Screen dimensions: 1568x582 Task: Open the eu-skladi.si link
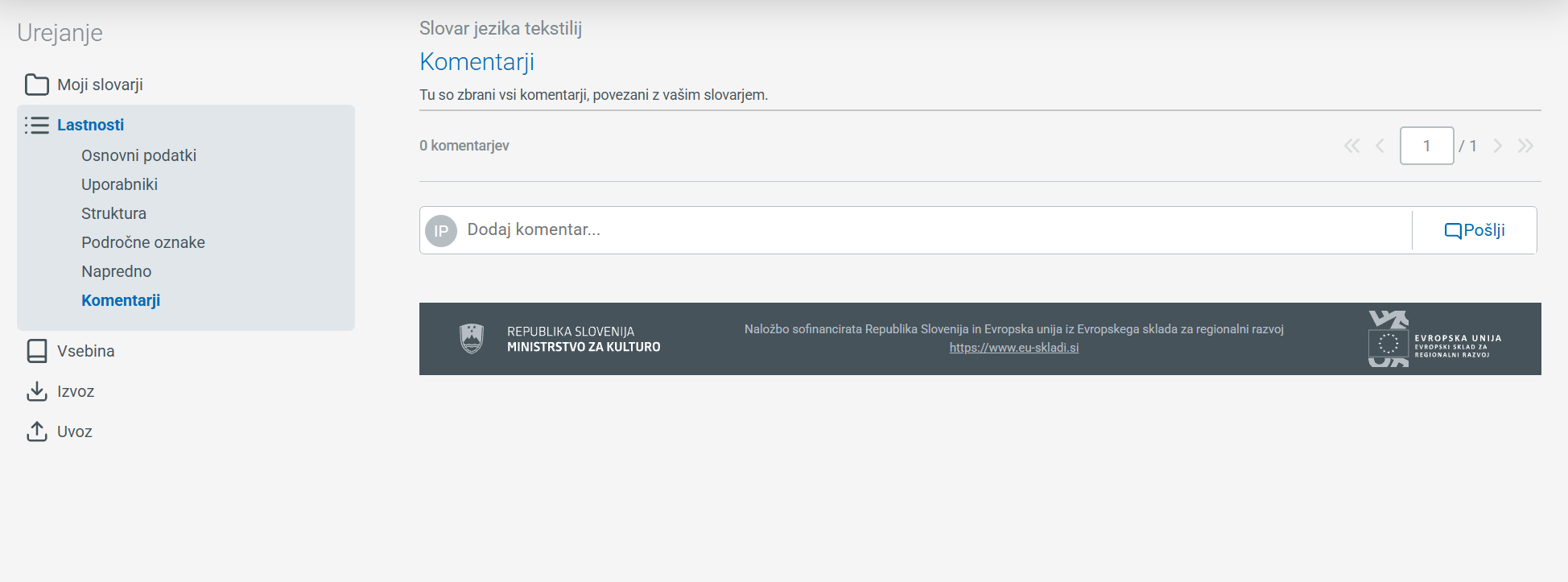click(1013, 348)
